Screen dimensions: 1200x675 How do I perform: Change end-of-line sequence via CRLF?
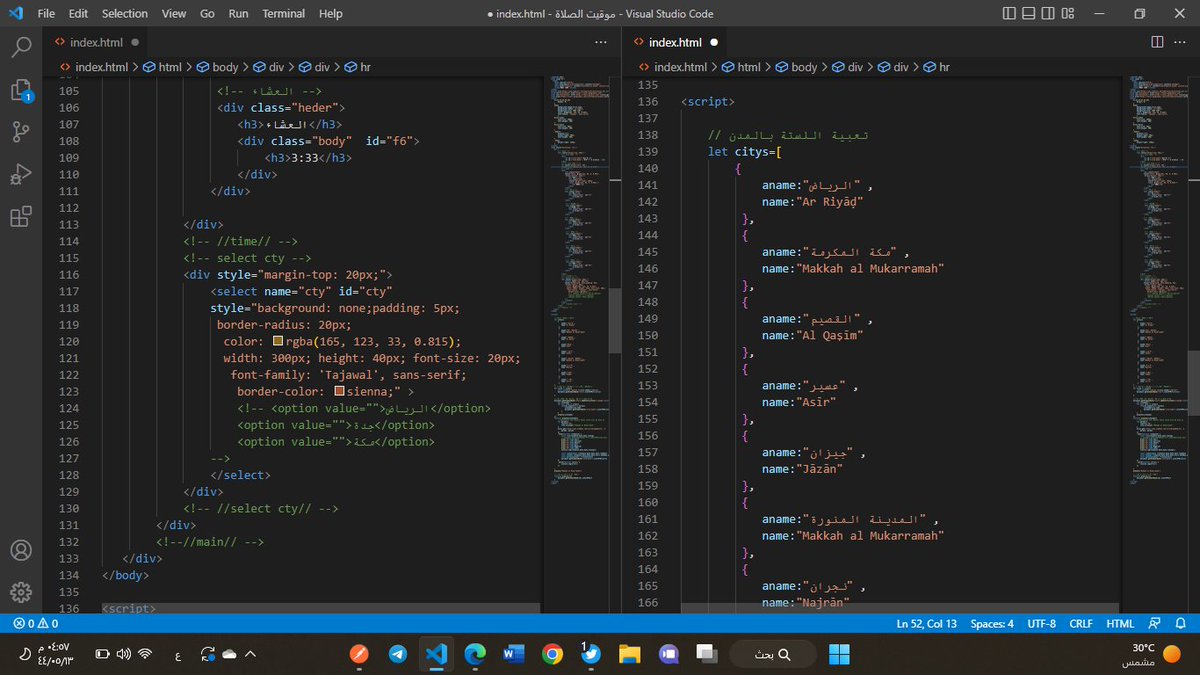tap(1080, 624)
